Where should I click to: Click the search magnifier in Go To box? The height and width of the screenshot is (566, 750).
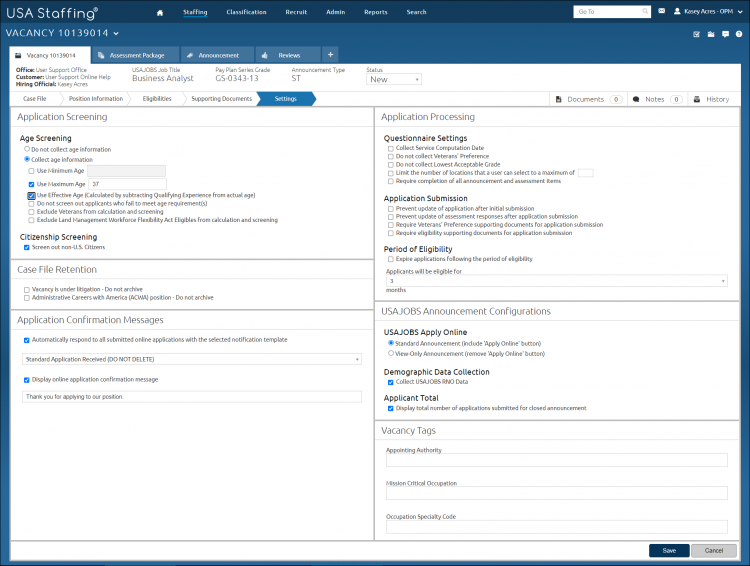point(645,11)
